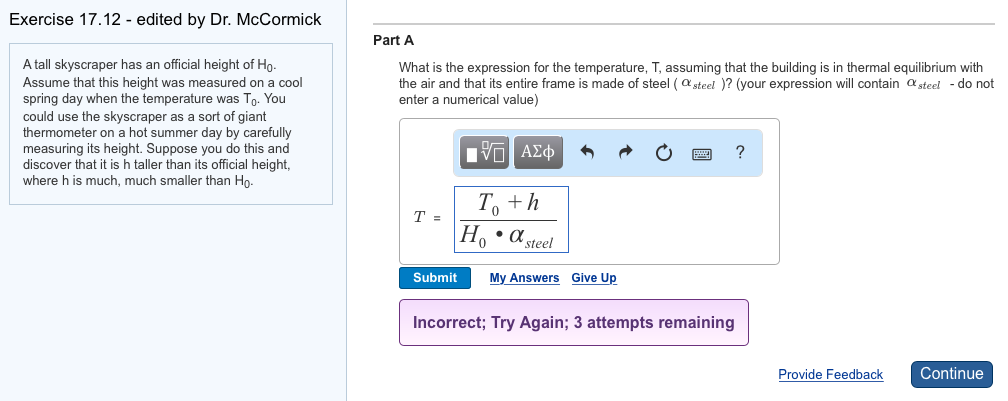Open the math templates (fraction/root) palette
The image size is (1008, 401).
486,152
